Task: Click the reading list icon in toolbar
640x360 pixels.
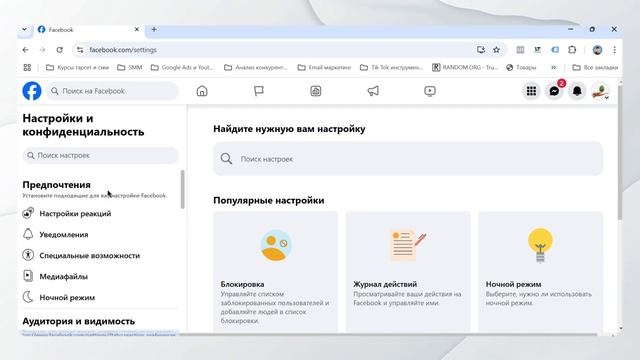Action: [520, 50]
